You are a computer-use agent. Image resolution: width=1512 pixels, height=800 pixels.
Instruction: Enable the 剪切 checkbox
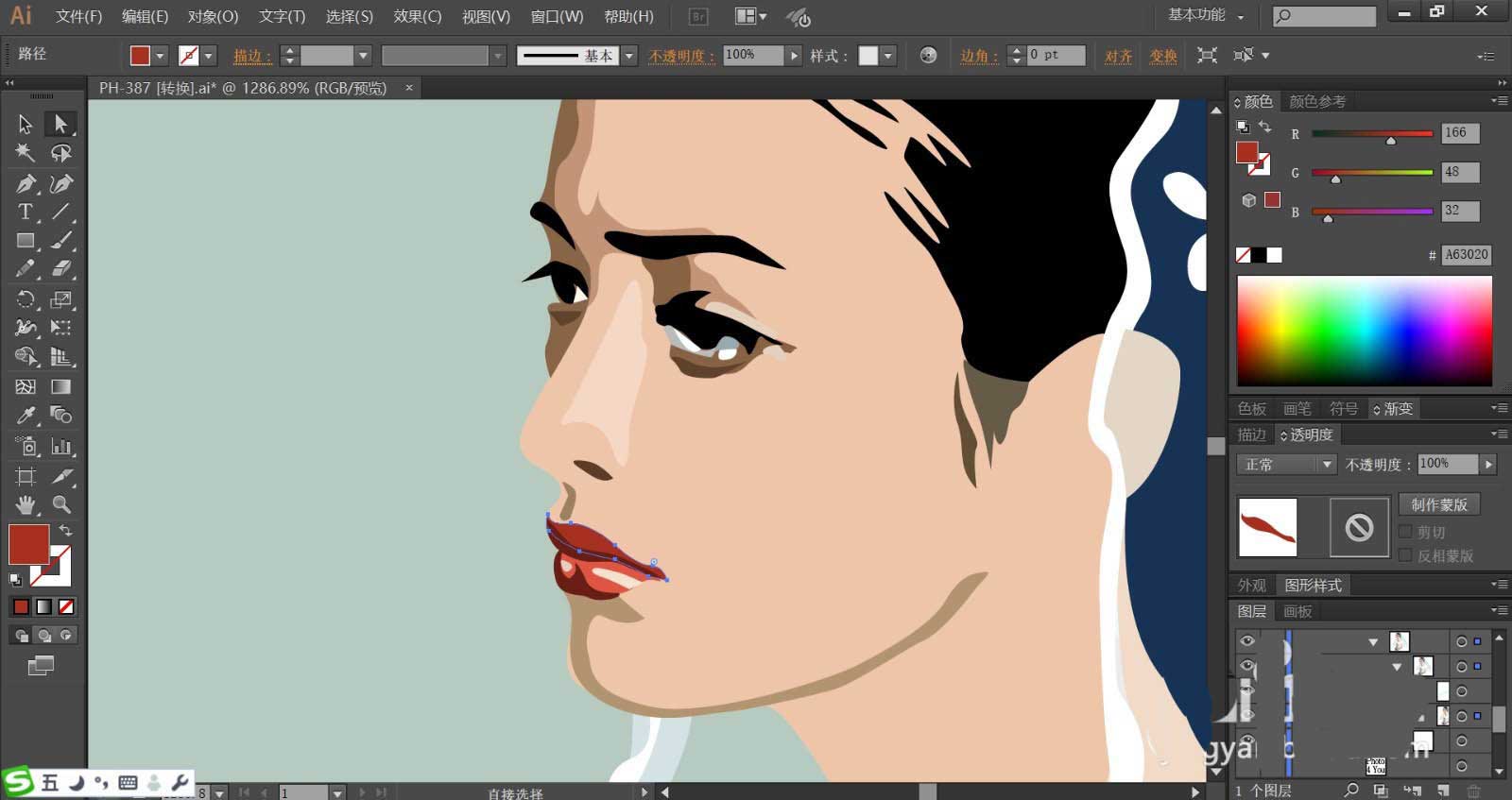[1405, 532]
